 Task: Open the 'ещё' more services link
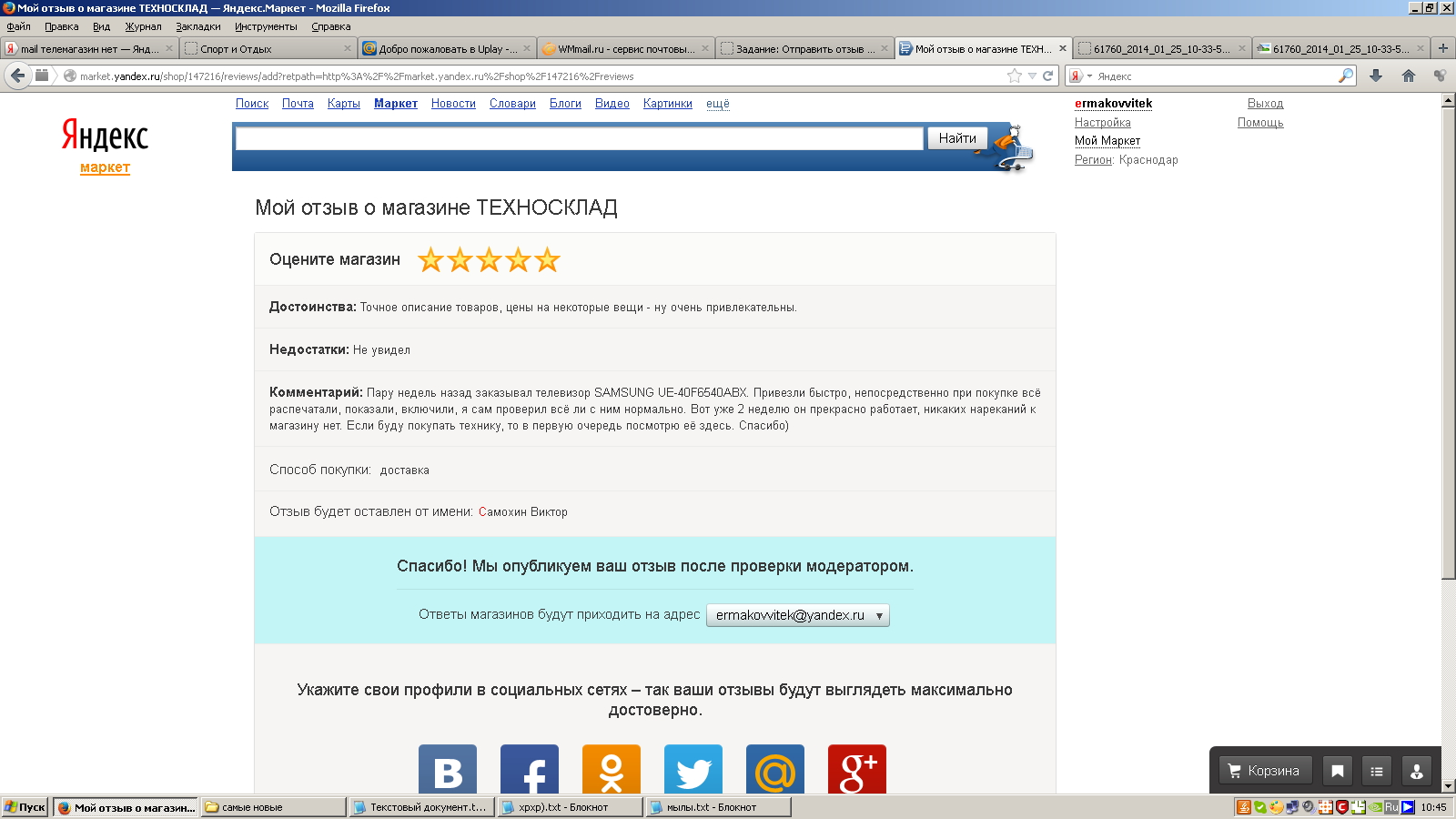point(718,104)
